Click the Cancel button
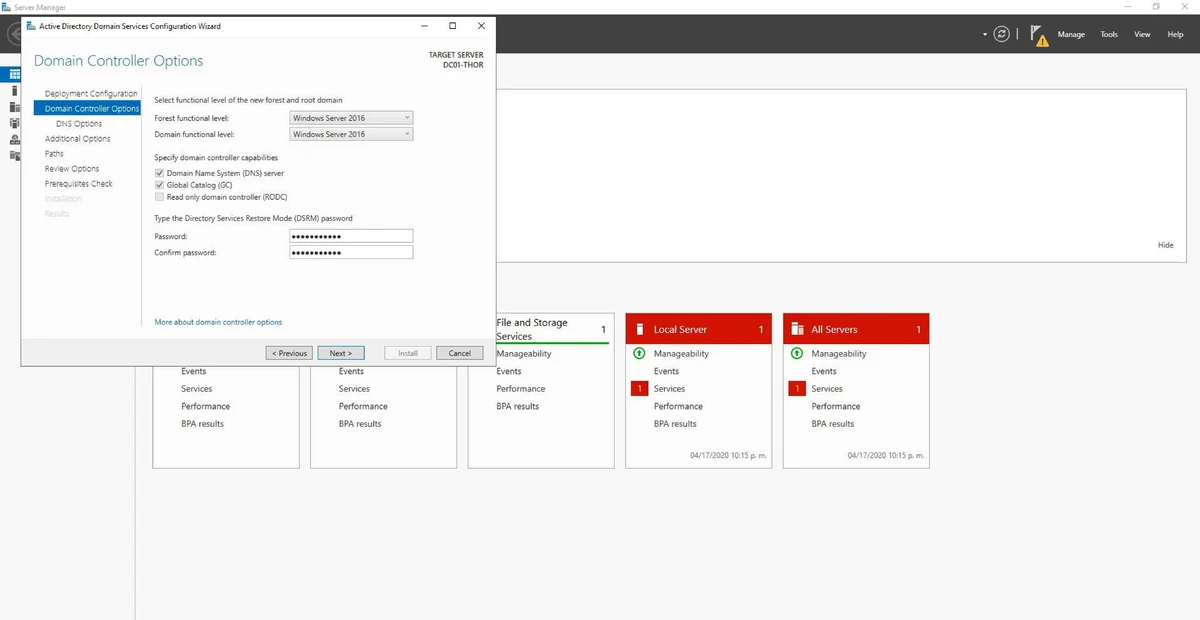This screenshot has height=620, width=1200. click(x=459, y=353)
